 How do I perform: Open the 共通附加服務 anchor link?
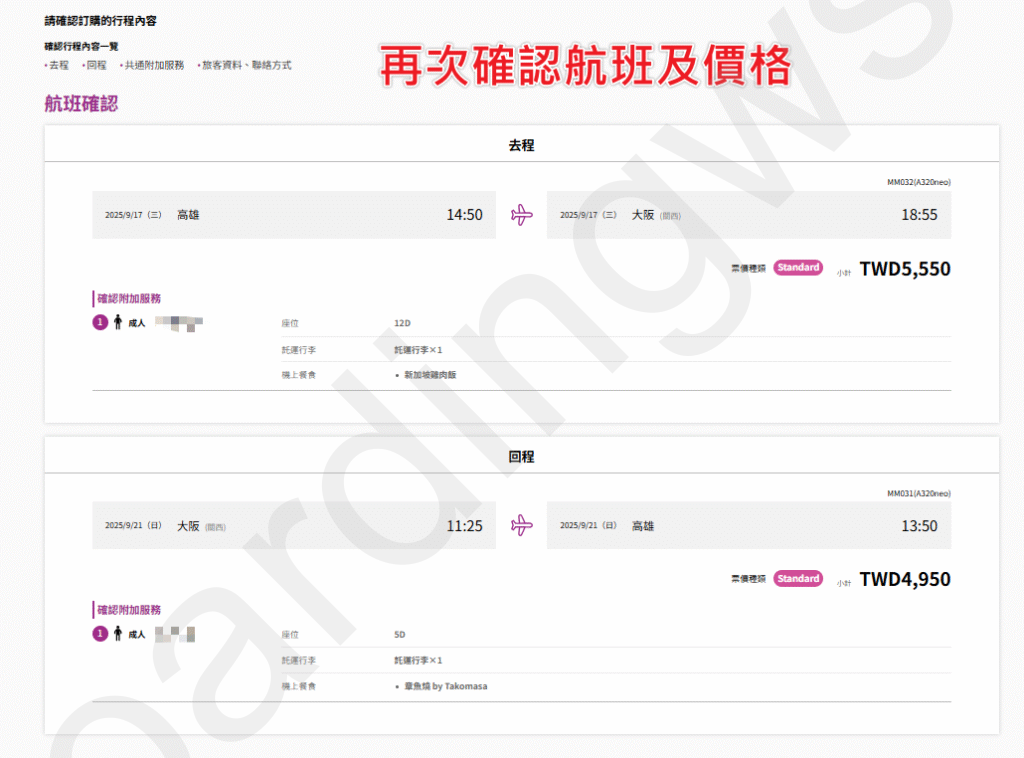click(152, 65)
